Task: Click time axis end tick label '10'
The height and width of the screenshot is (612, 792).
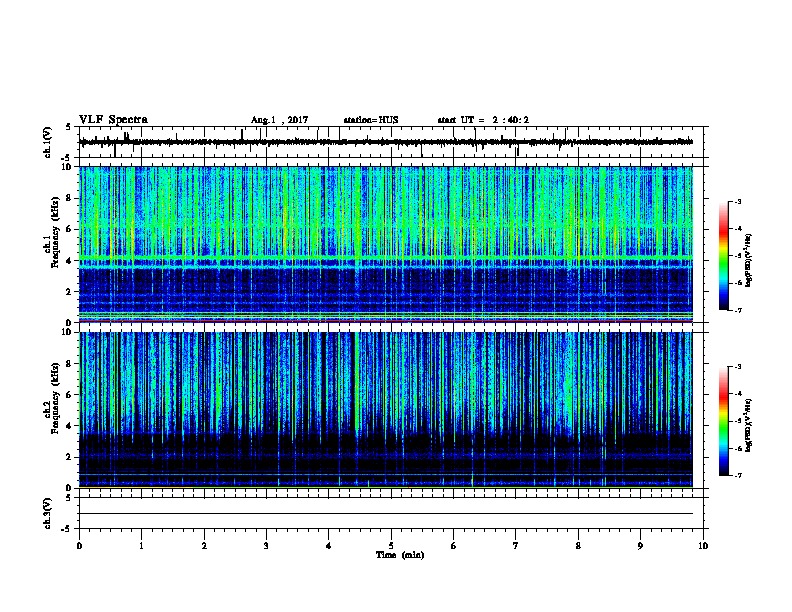Action: point(703,546)
